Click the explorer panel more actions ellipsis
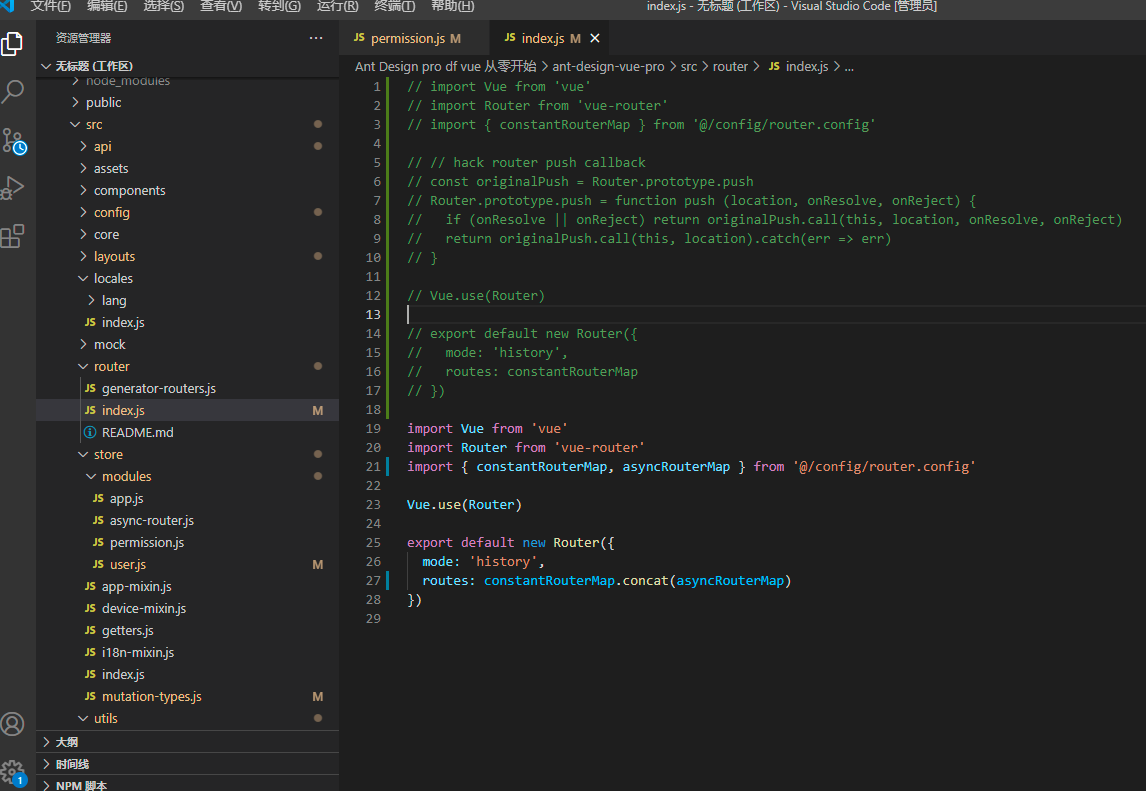 (x=316, y=38)
